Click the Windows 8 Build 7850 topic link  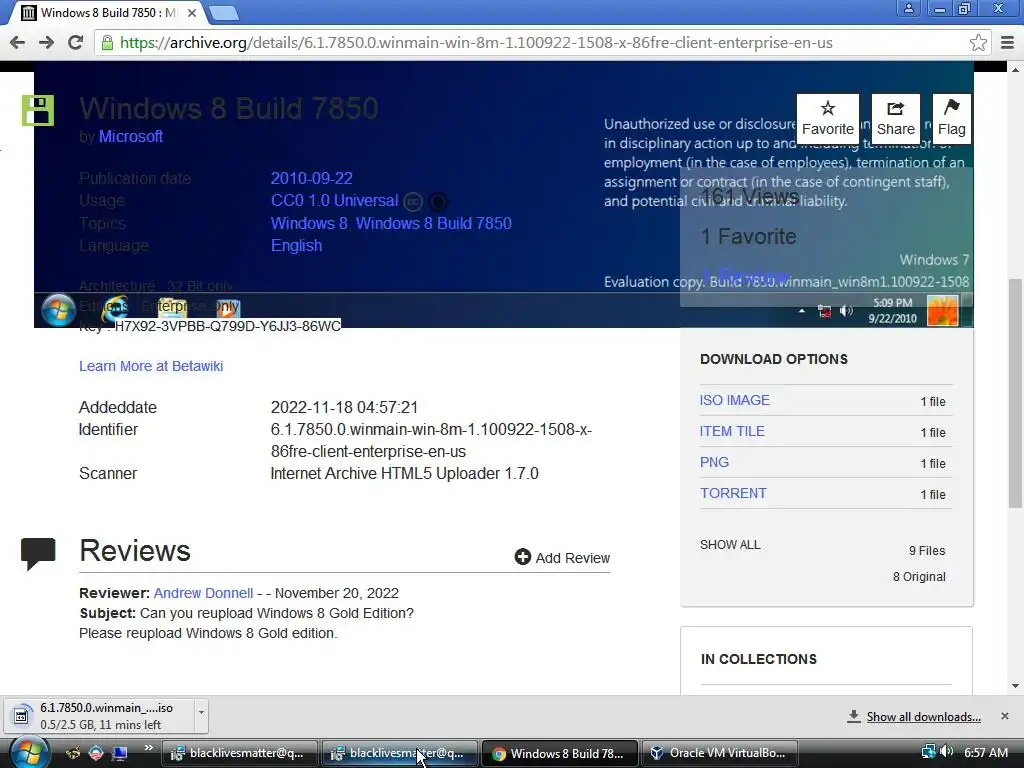pyautogui.click(x=434, y=223)
